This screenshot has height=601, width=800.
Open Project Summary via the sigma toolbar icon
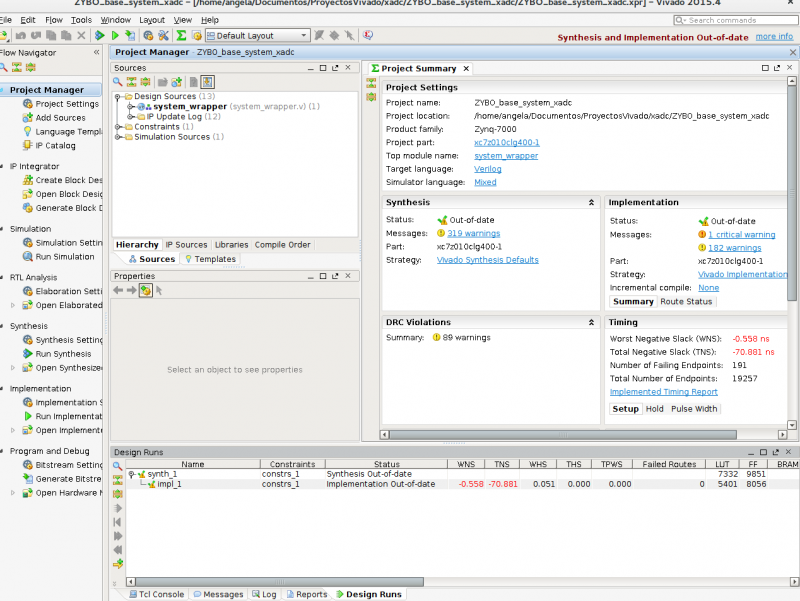click(x=180, y=35)
